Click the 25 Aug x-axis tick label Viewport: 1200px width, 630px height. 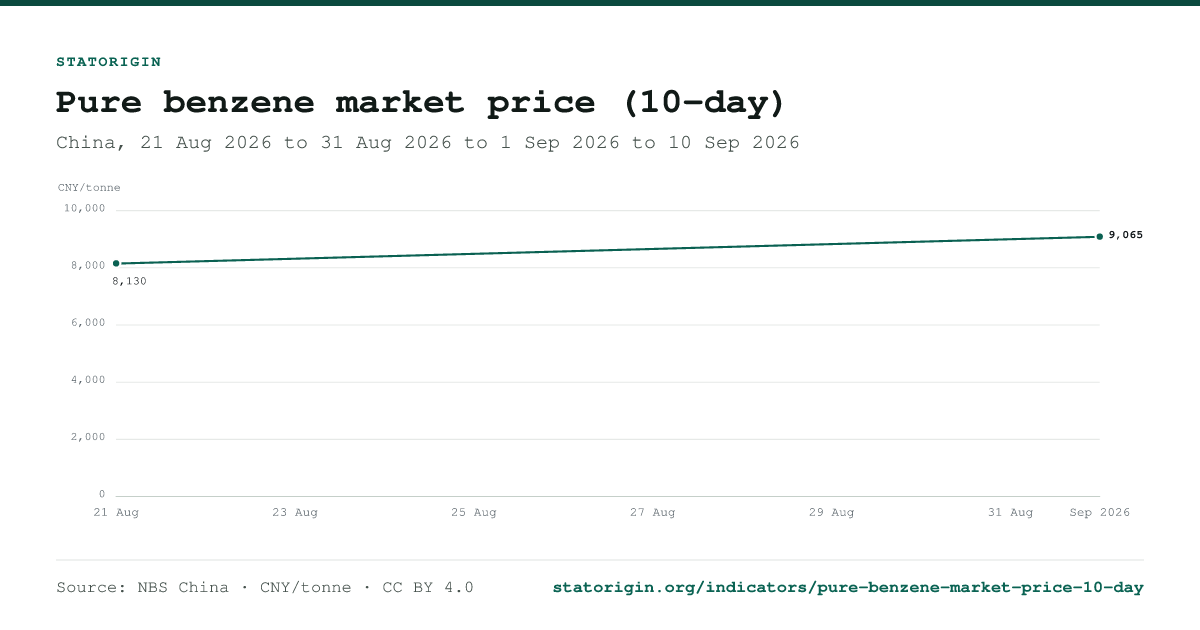[x=474, y=512]
